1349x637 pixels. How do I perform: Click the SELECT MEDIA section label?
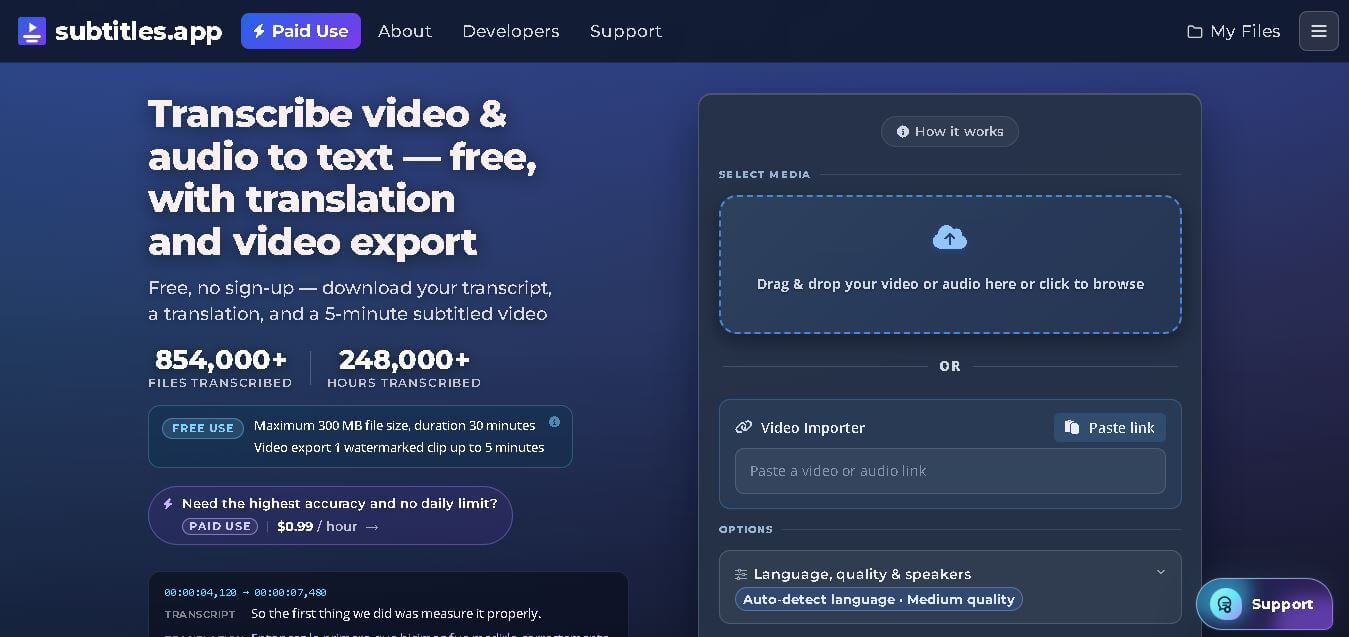(x=764, y=174)
